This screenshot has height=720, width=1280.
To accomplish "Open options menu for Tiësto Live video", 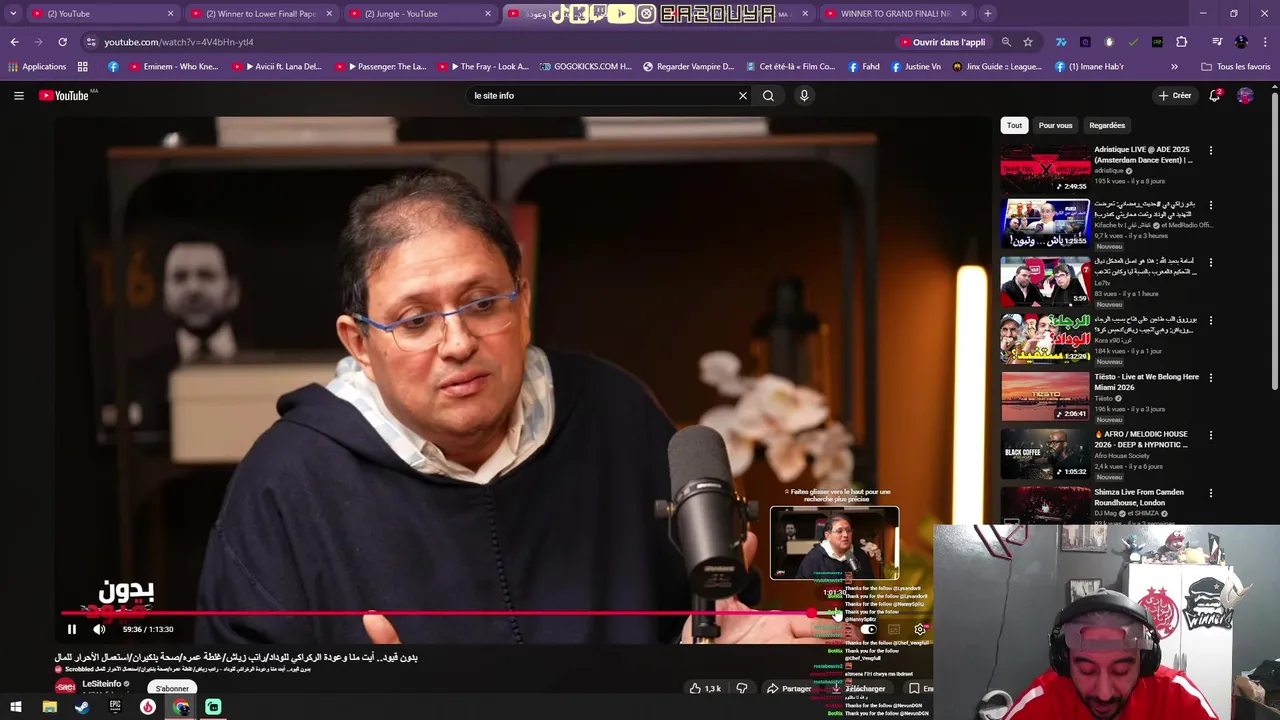I will [1211, 378].
